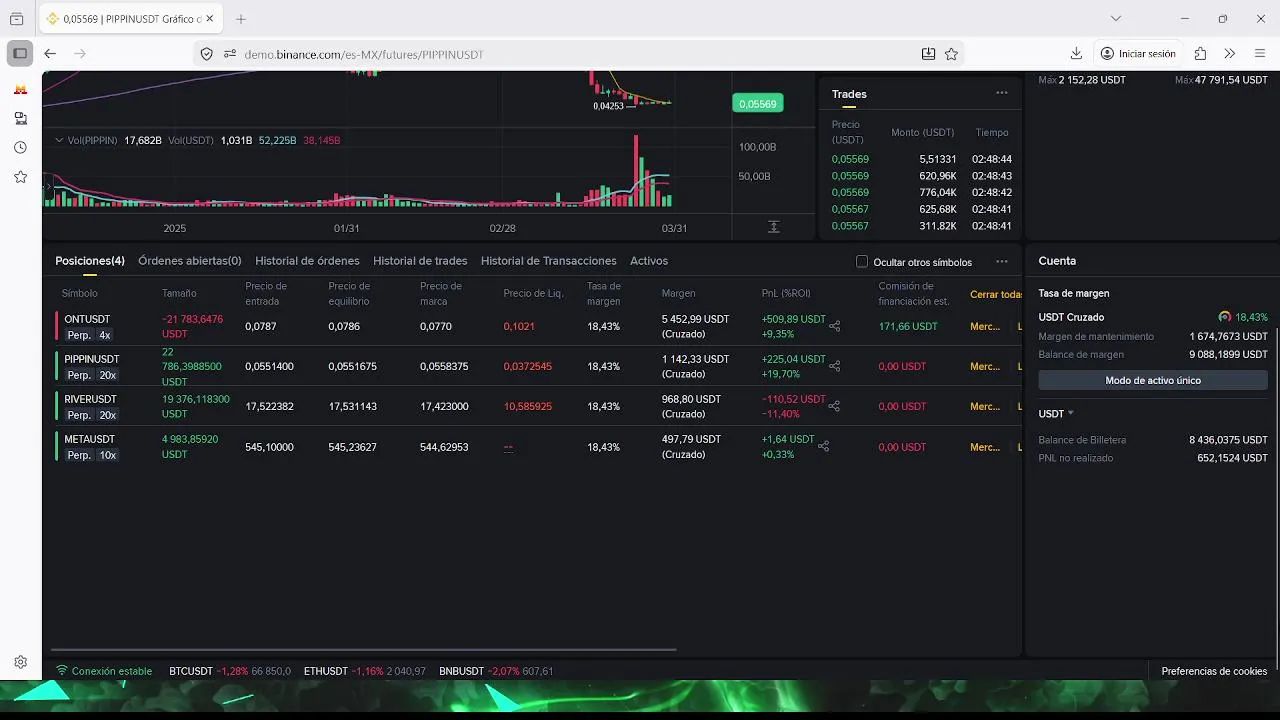Screen dimensions: 1280x720
Task: Click the chart auto-scale icon below price axis
Action: pyautogui.click(x=773, y=227)
